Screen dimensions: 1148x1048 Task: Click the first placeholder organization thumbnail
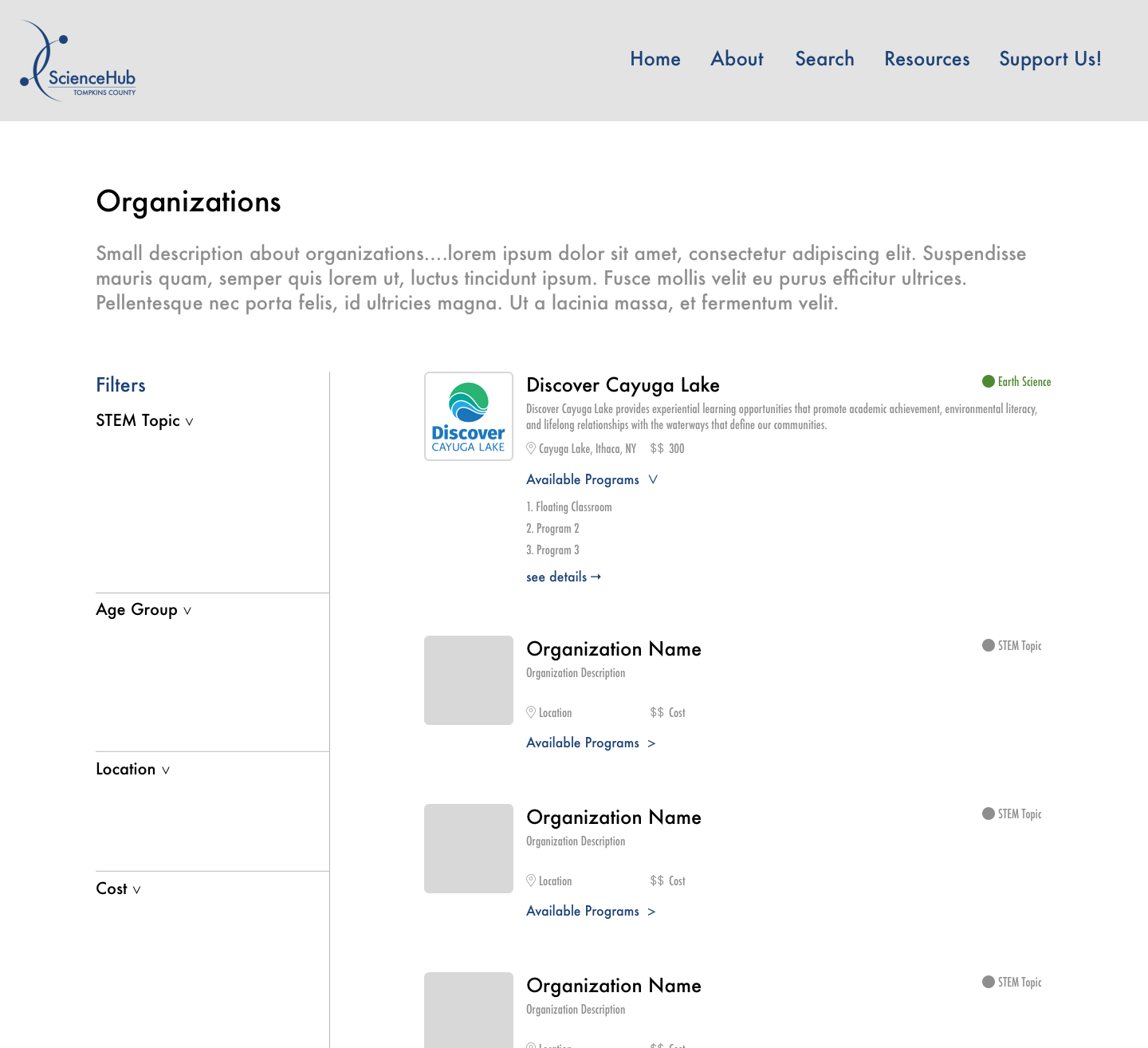point(469,680)
